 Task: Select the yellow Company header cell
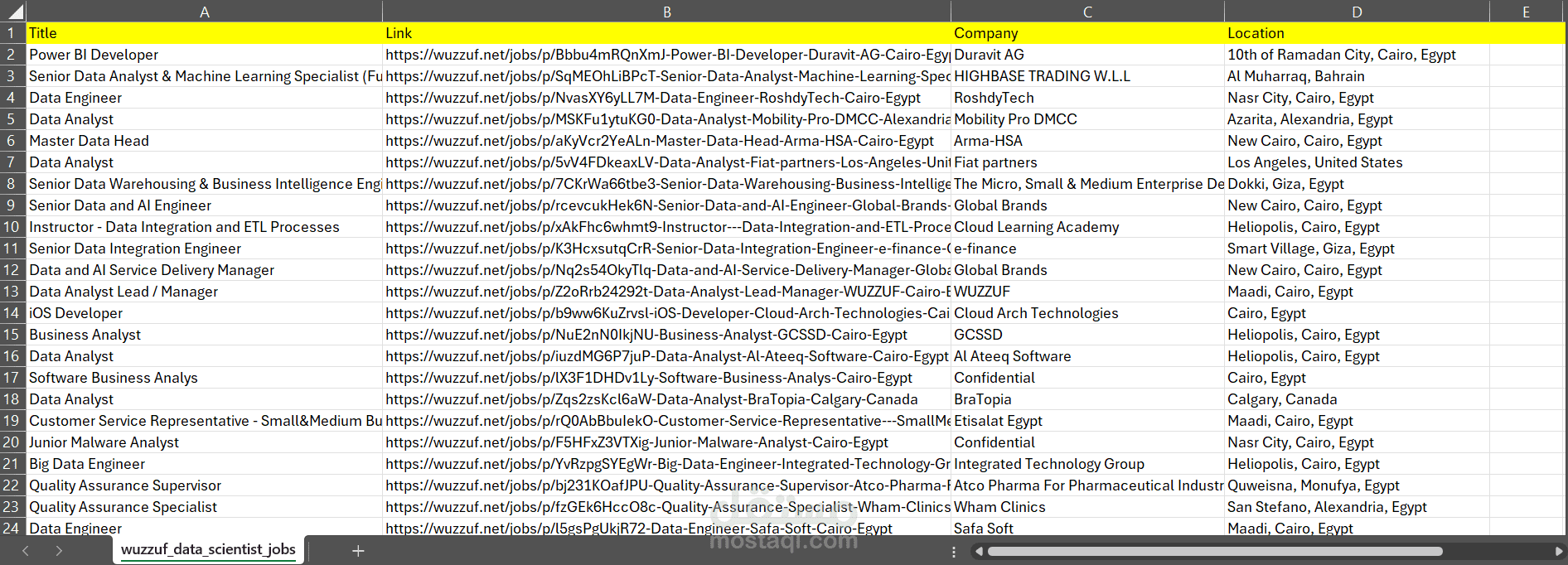coord(1087,33)
